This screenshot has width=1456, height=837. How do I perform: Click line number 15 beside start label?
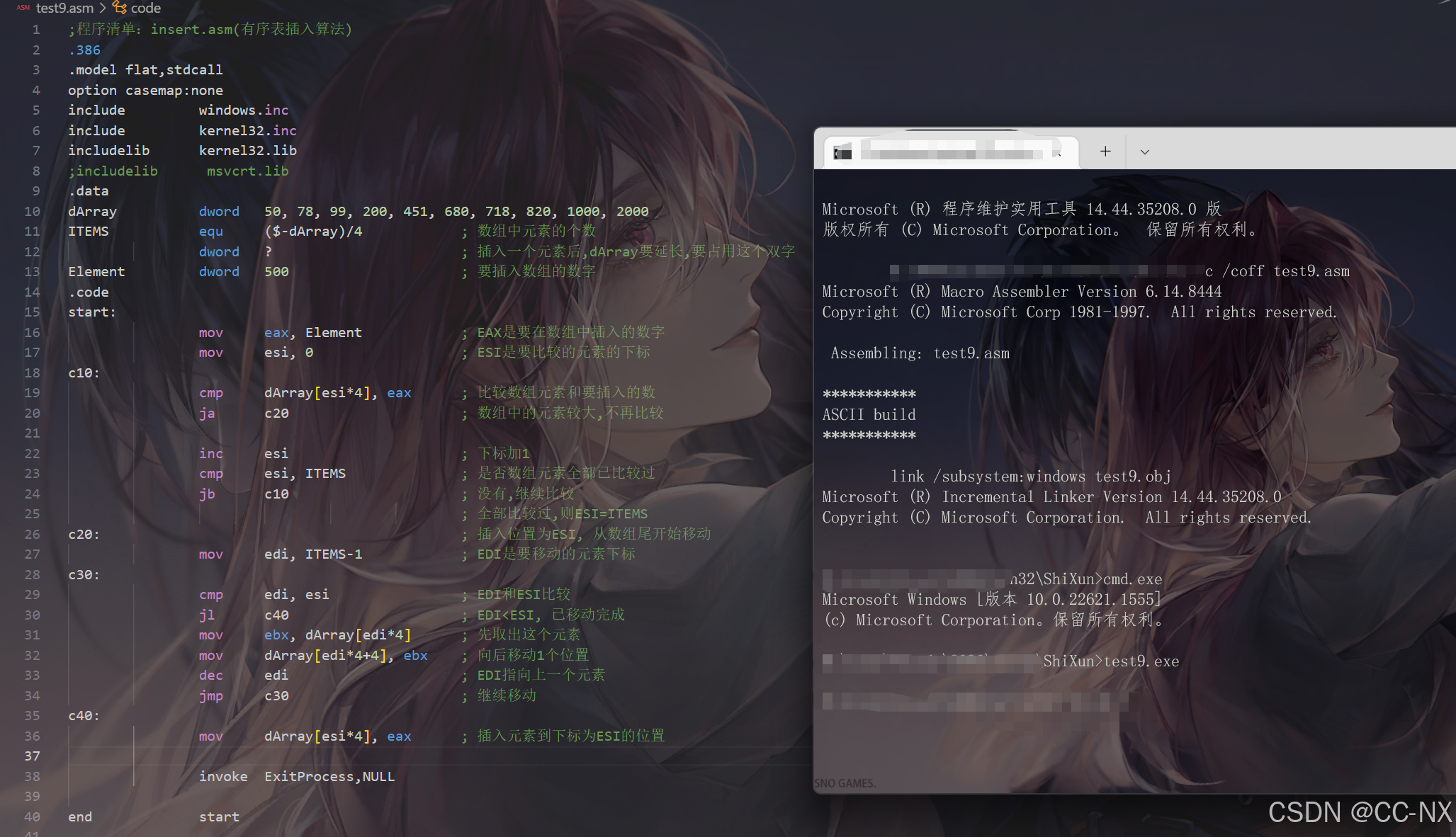[x=32, y=312]
